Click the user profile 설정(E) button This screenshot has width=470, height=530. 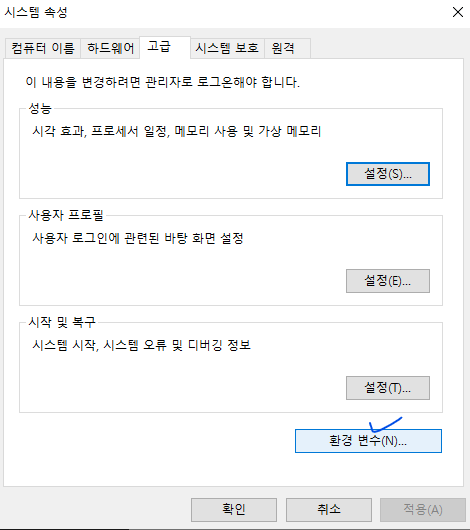click(x=388, y=281)
